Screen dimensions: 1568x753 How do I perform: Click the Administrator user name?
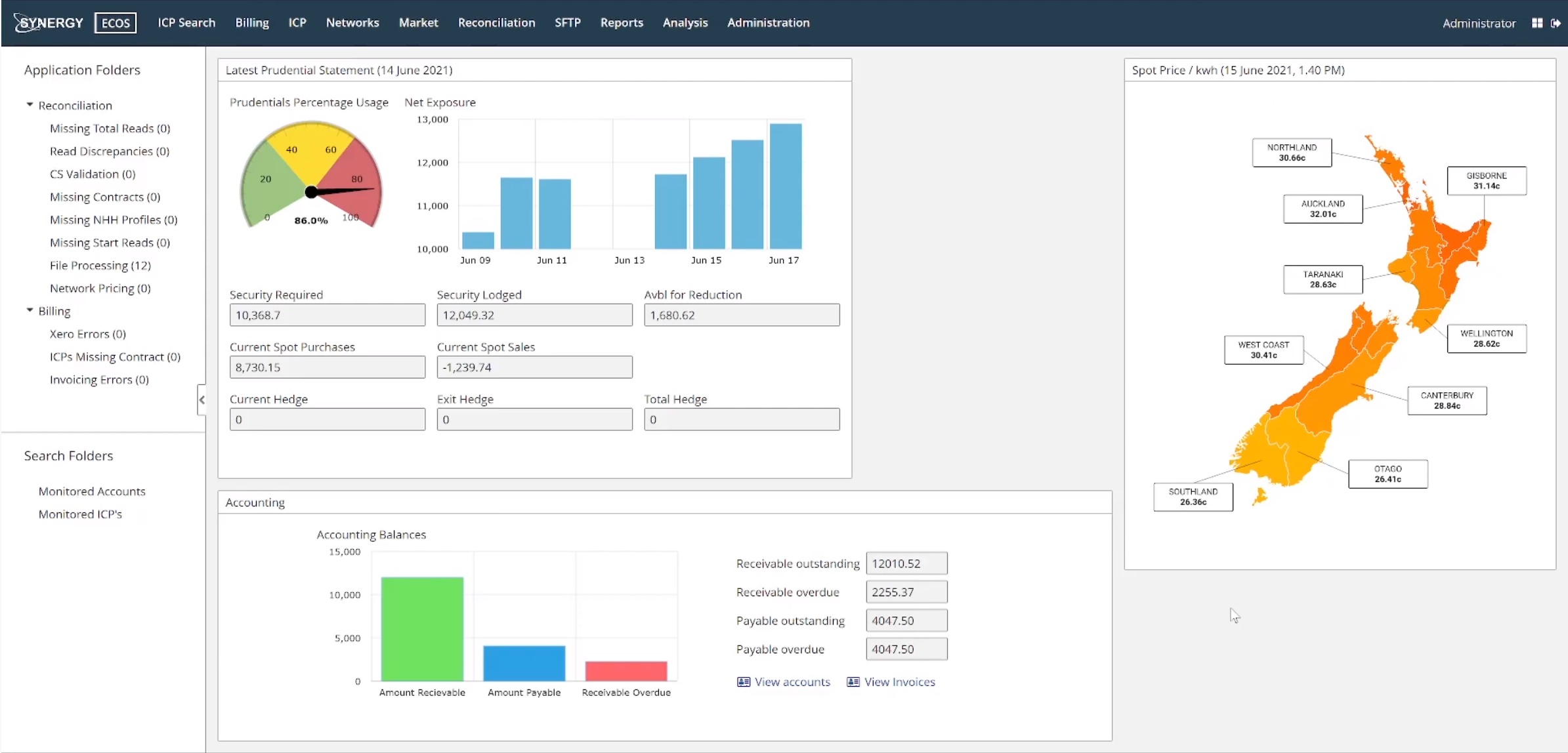pos(1479,24)
